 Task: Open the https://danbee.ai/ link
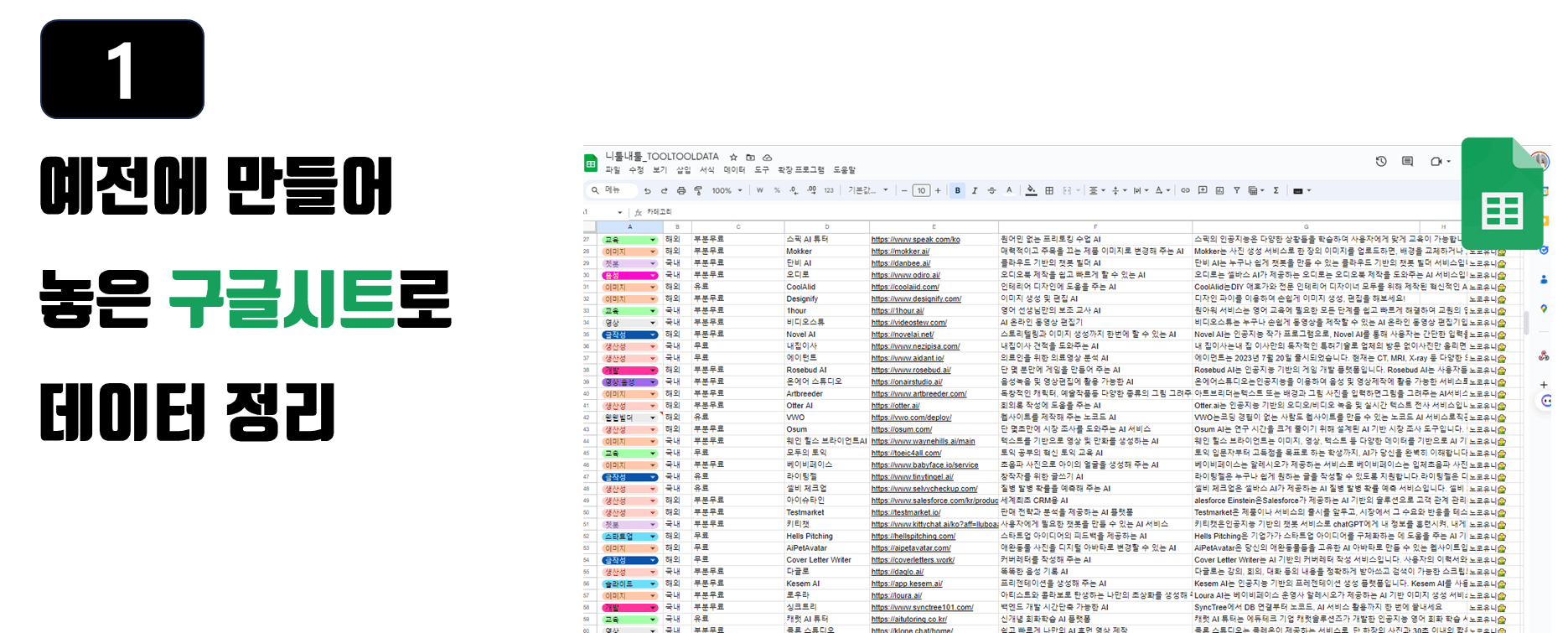coord(901,263)
